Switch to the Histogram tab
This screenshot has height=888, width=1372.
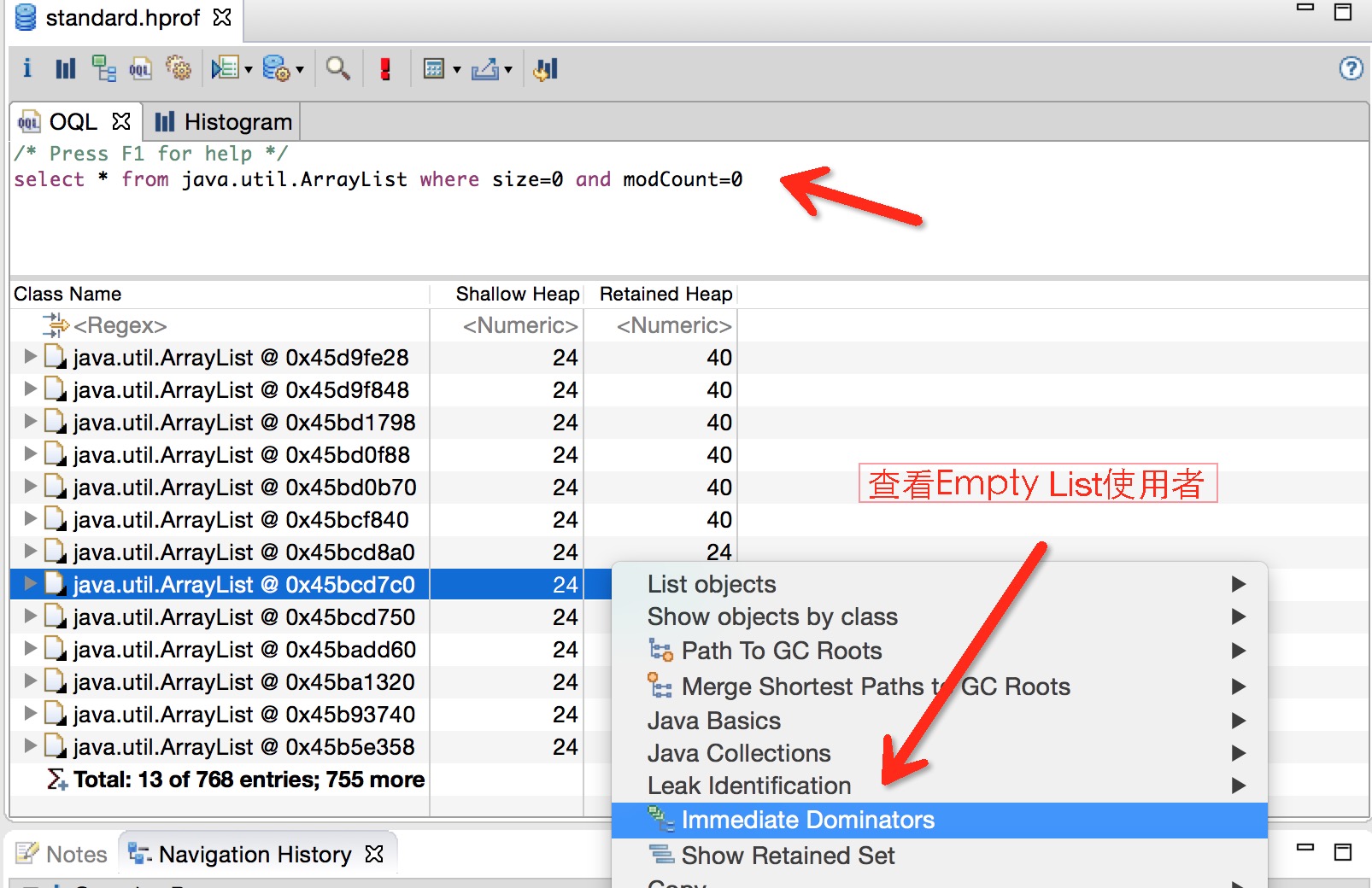pos(223,122)
